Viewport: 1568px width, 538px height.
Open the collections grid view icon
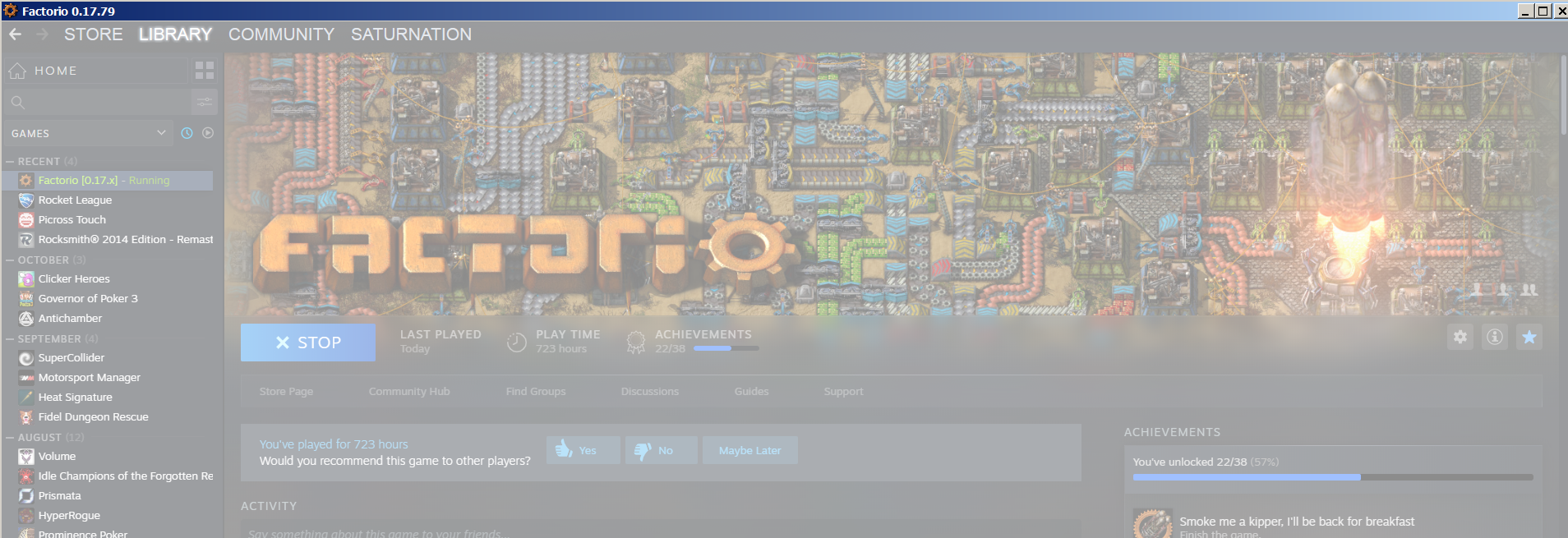[x=205, y=71]
